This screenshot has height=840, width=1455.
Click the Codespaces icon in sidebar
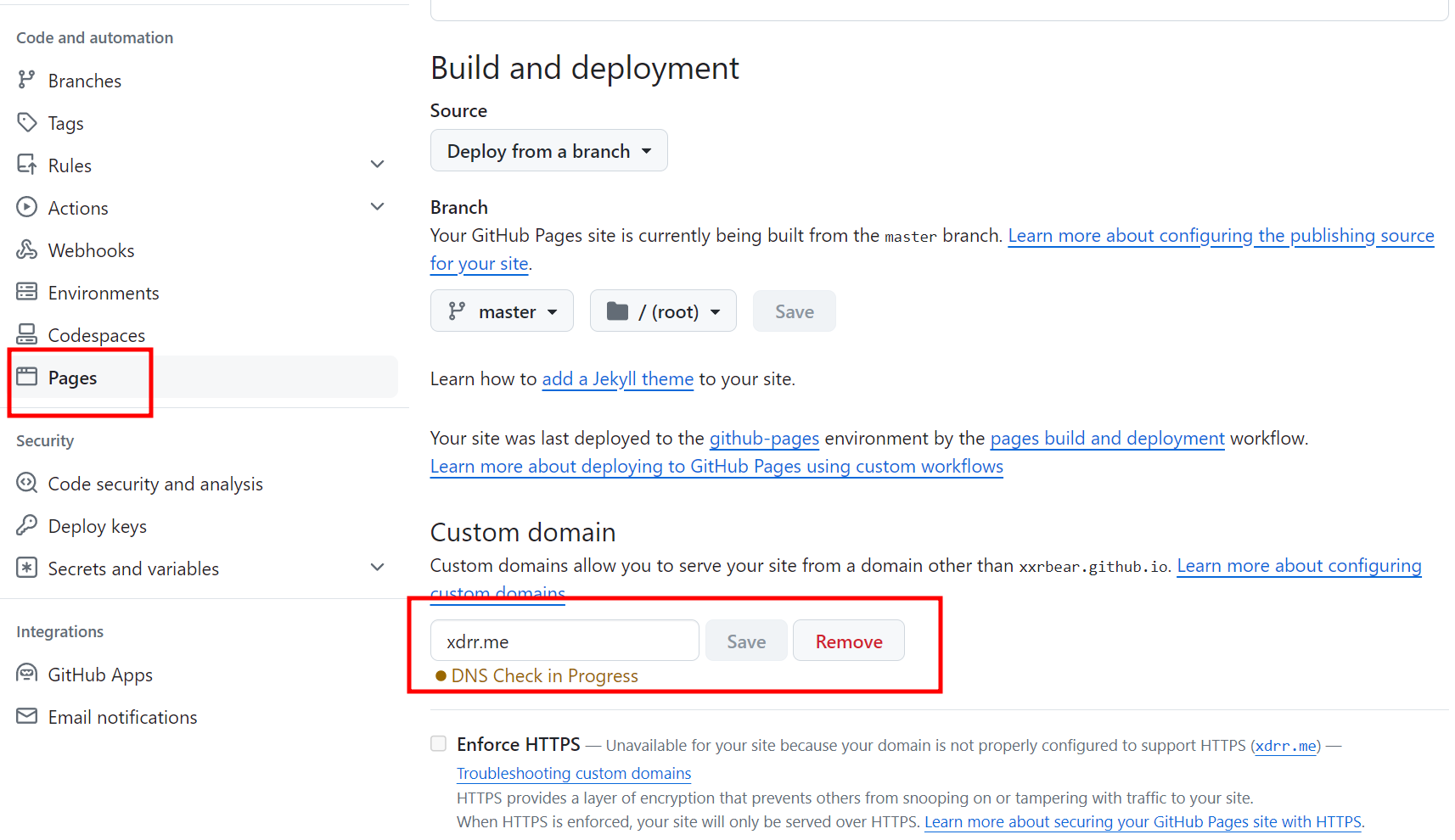pyautogui.click(x=26, y=334)
